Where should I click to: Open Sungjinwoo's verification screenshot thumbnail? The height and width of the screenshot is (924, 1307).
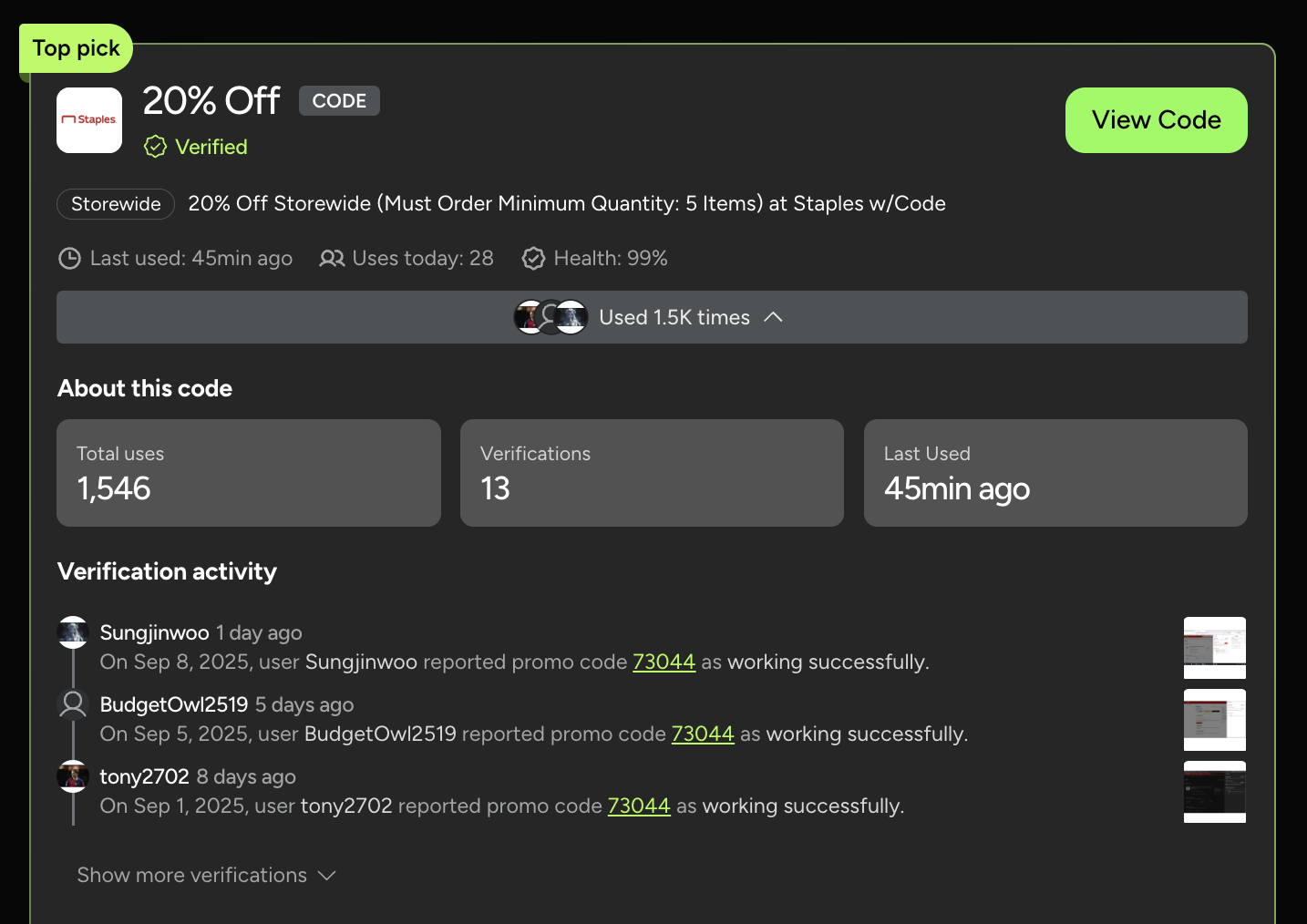point(1215,648)
